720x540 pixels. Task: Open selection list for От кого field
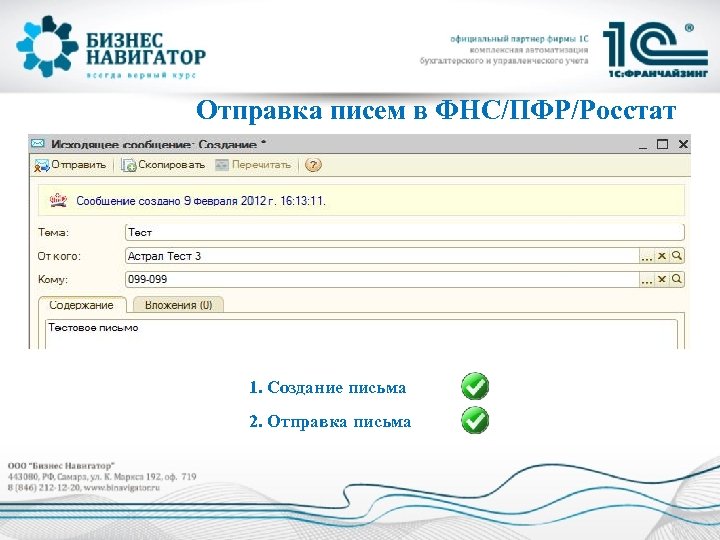(647, 256)
